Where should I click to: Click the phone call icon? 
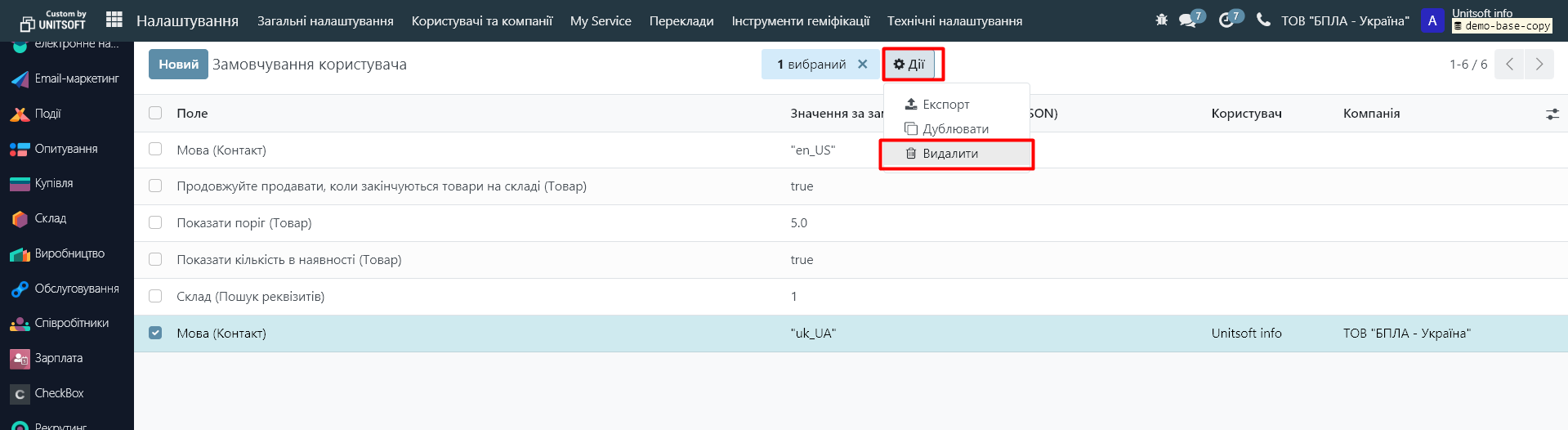[x=1263, y=20]
